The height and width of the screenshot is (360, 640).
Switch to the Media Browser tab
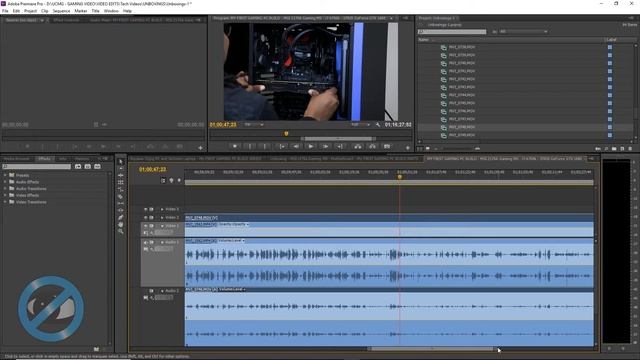coord(17,159)
